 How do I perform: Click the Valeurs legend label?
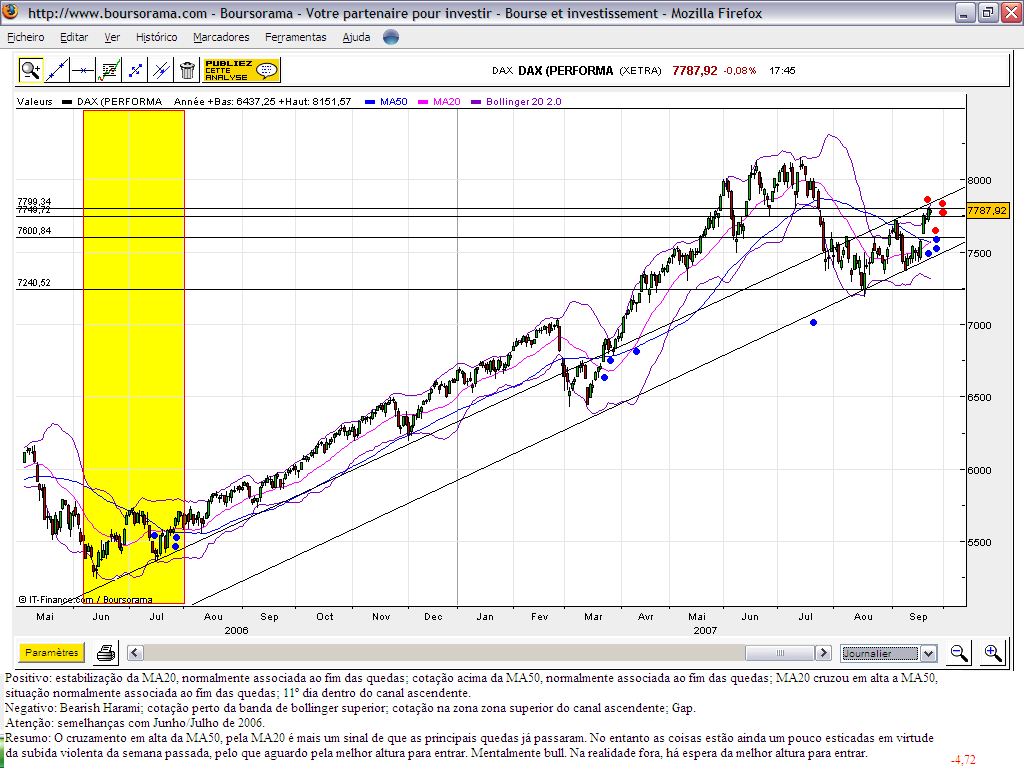(x=35, y=102)
